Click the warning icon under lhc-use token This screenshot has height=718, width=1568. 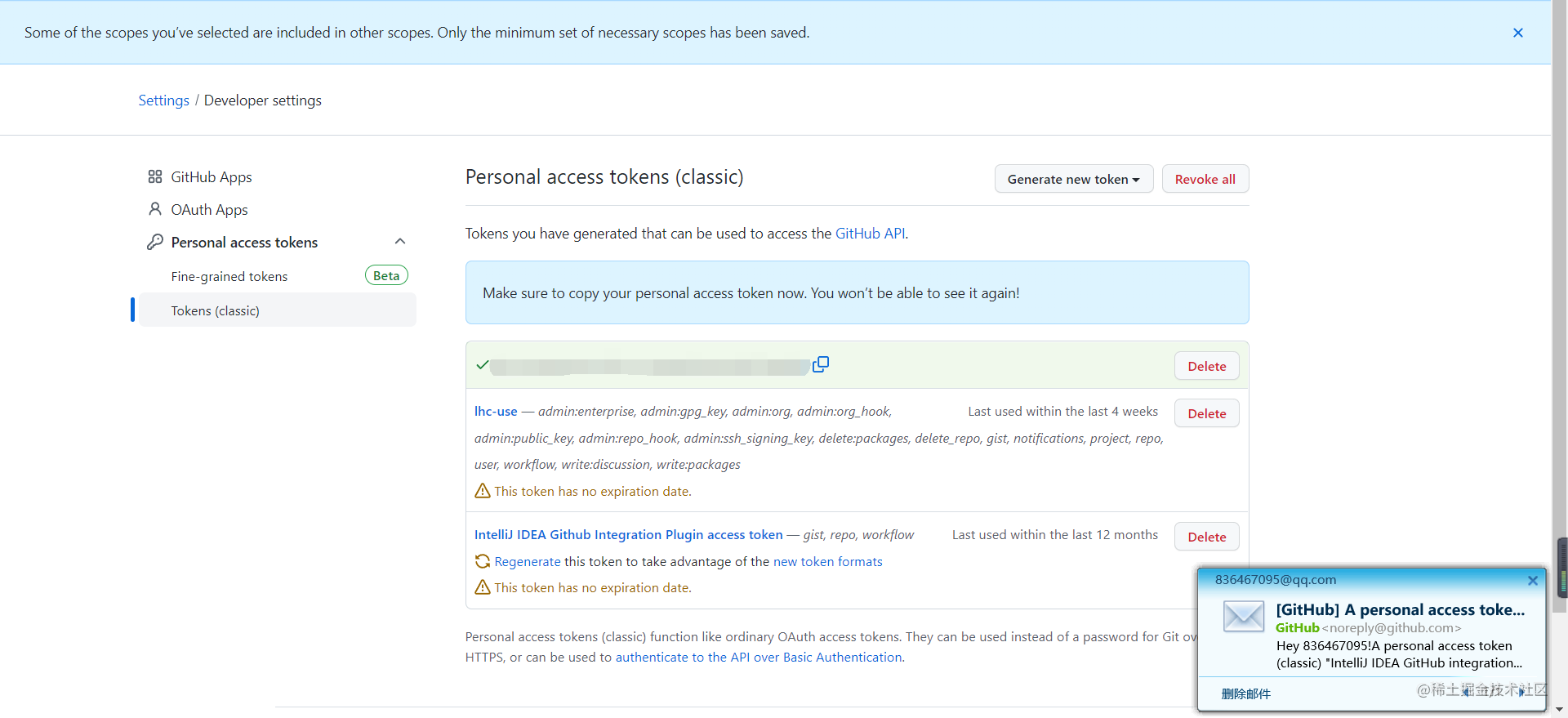[483, 491]
